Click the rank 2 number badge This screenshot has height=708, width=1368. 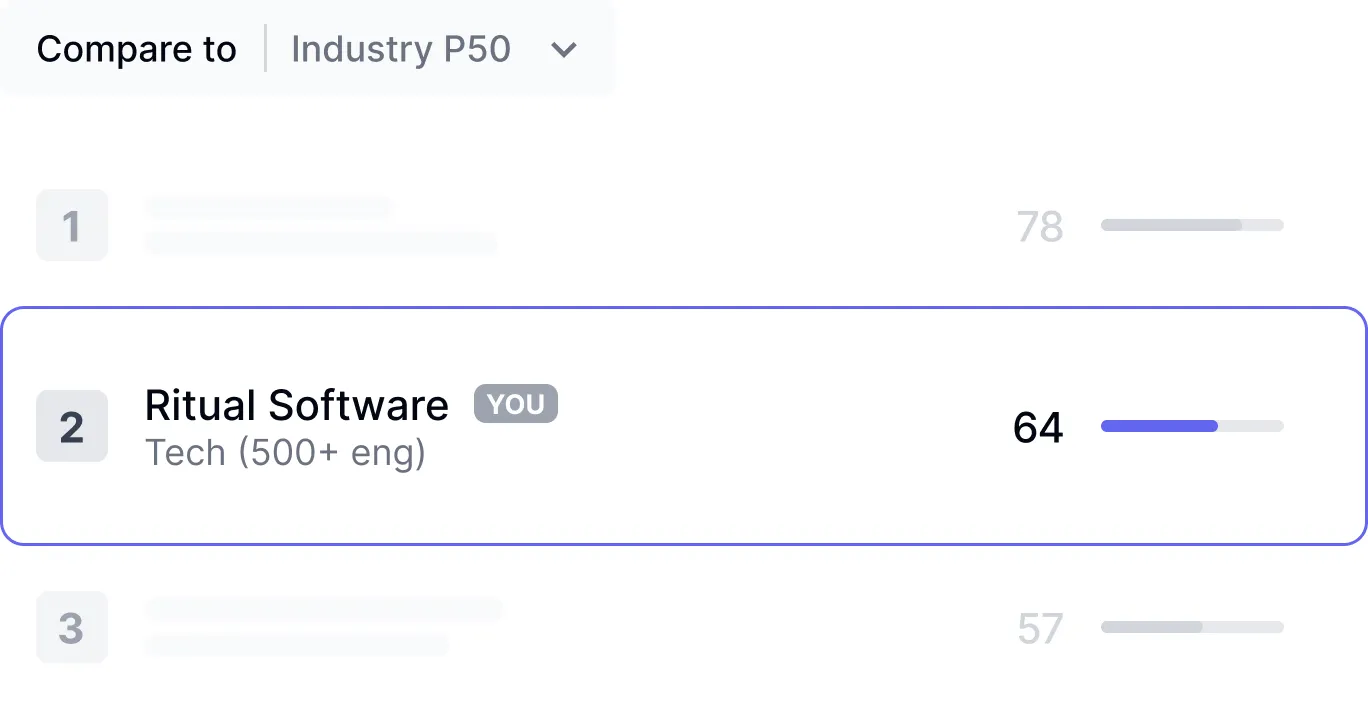pos(72,427)
